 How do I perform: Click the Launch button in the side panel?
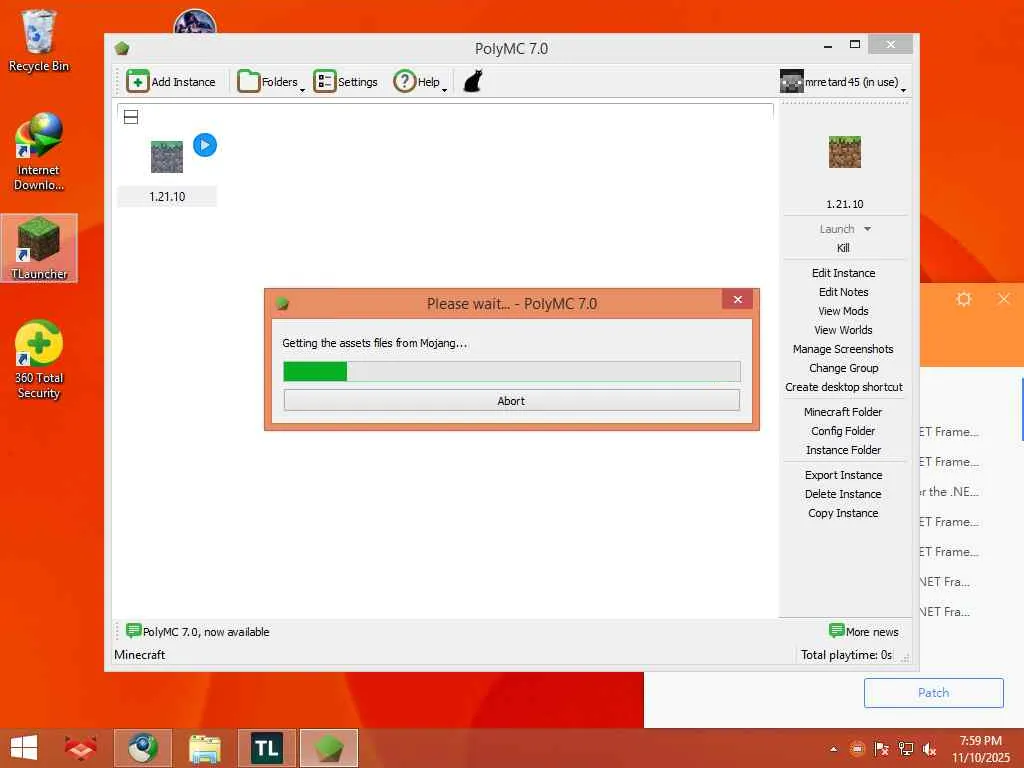(837, 229)
